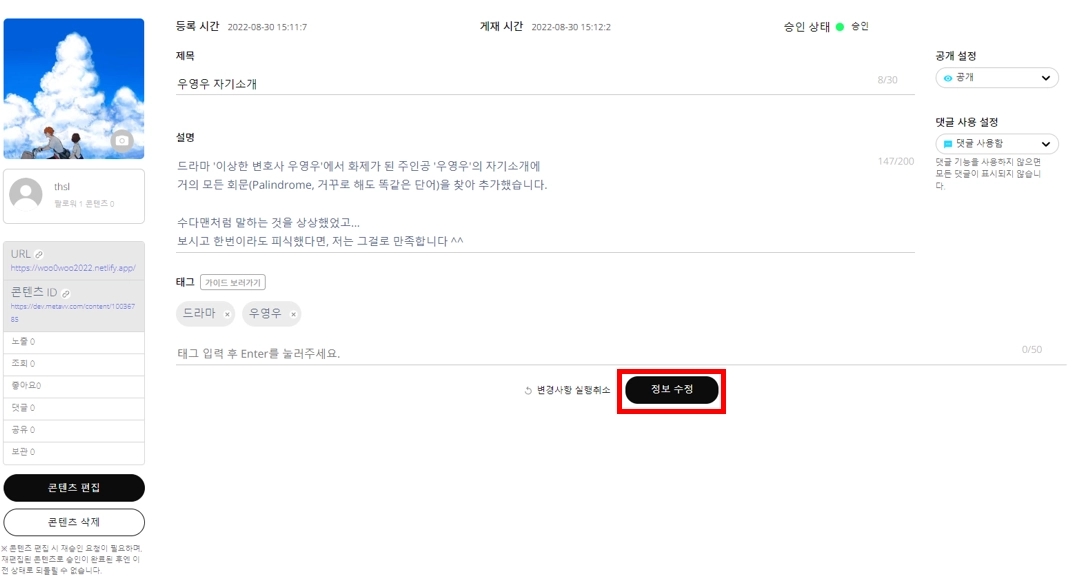The height and width of the screenshot is (582, 1077).
Task: Click the 정보 수정 button
Action: (672, 390)
